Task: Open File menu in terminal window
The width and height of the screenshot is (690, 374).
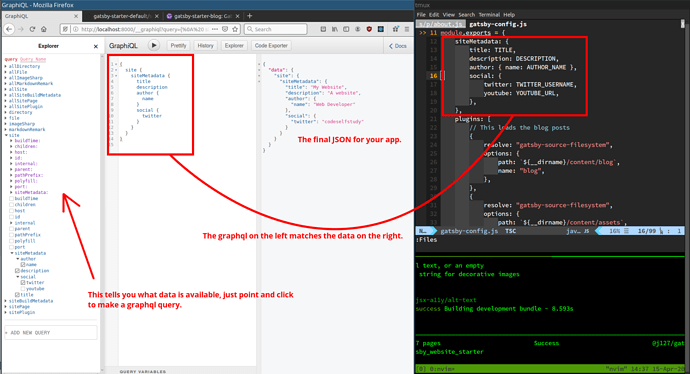Action: click(x=421, y=15)
